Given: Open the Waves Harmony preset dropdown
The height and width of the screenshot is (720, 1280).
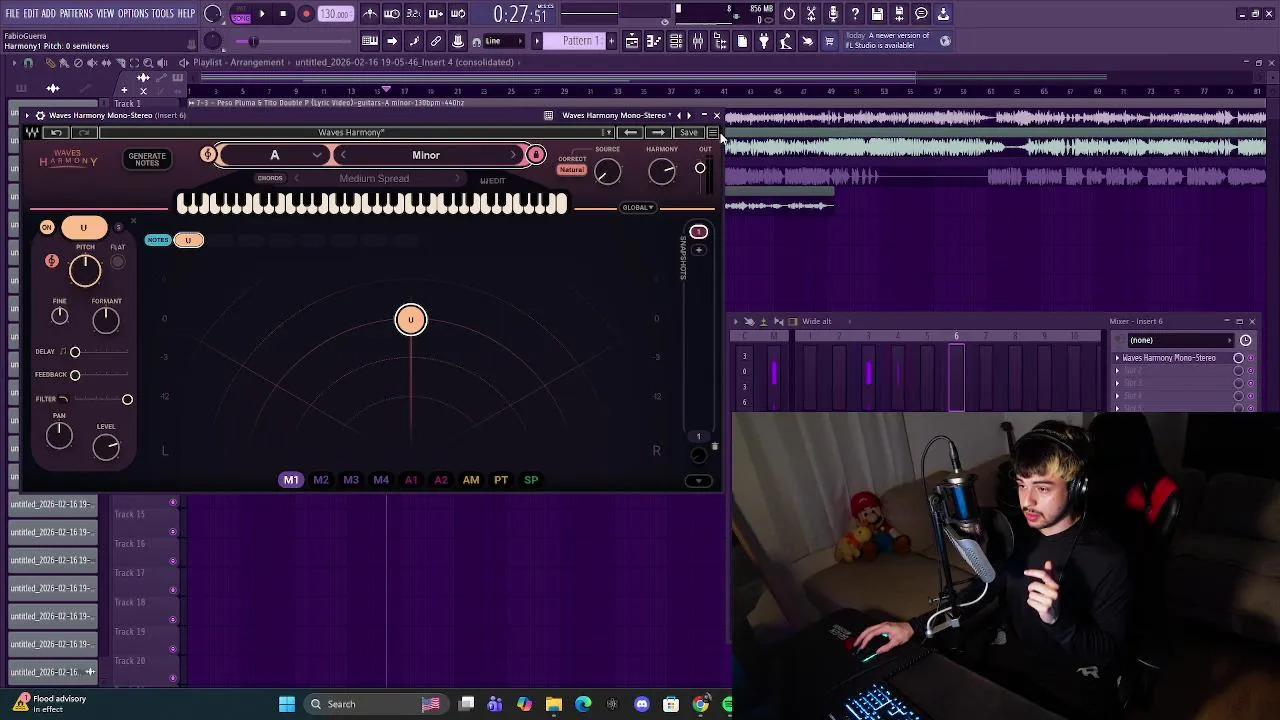Looking at the screenshot, I should 357,133.
